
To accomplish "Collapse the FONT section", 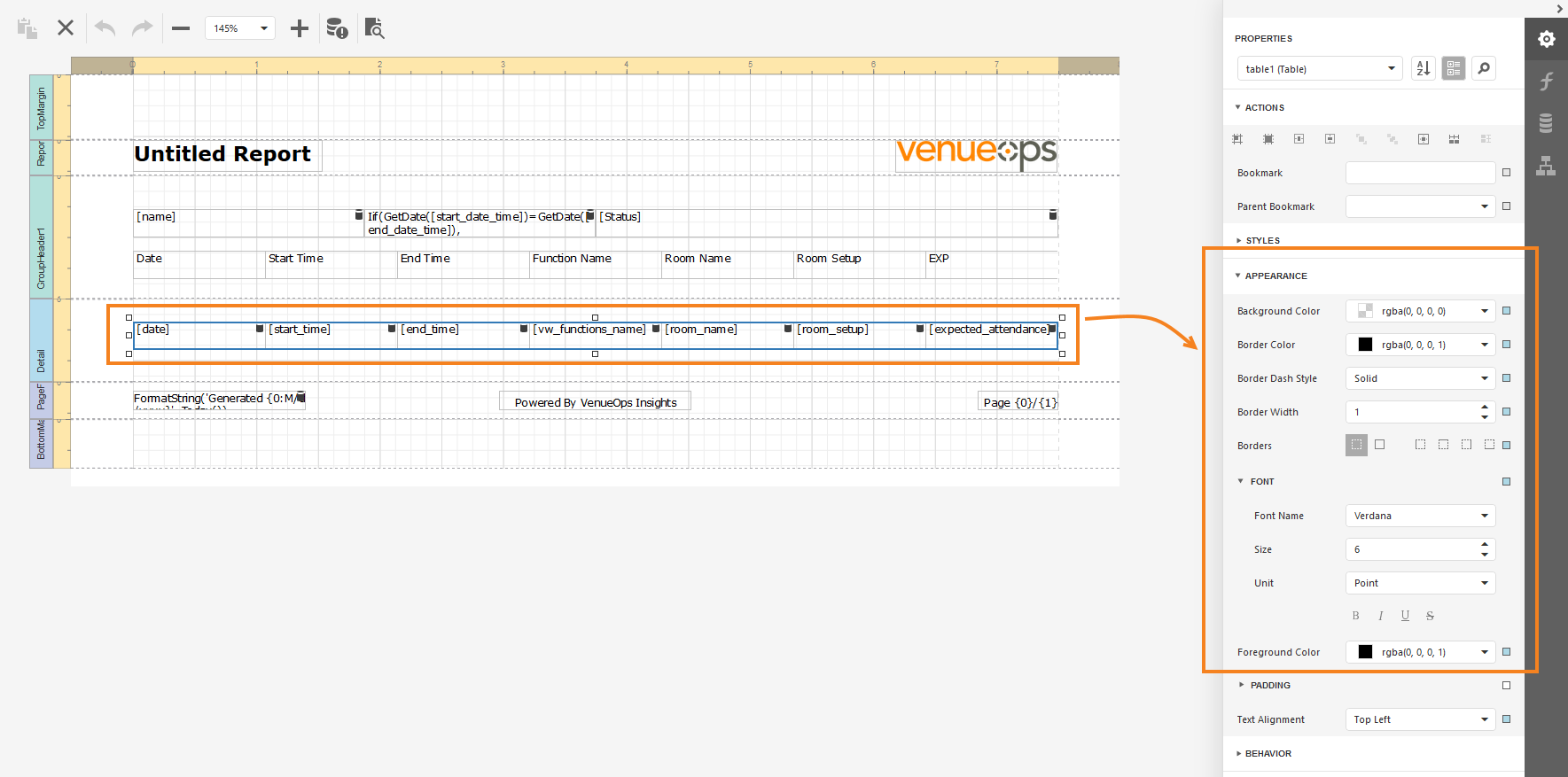I will point(1257,481).
